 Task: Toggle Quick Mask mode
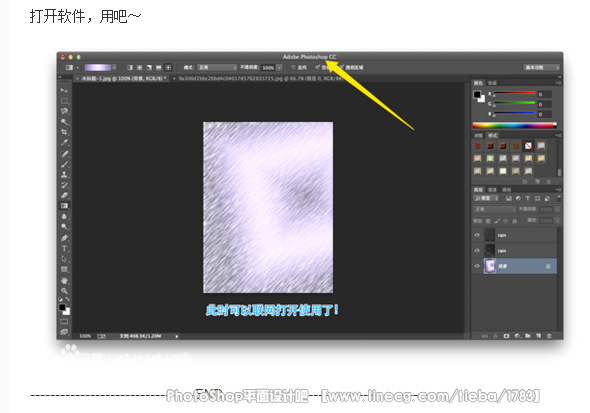(x=64, y=322)
